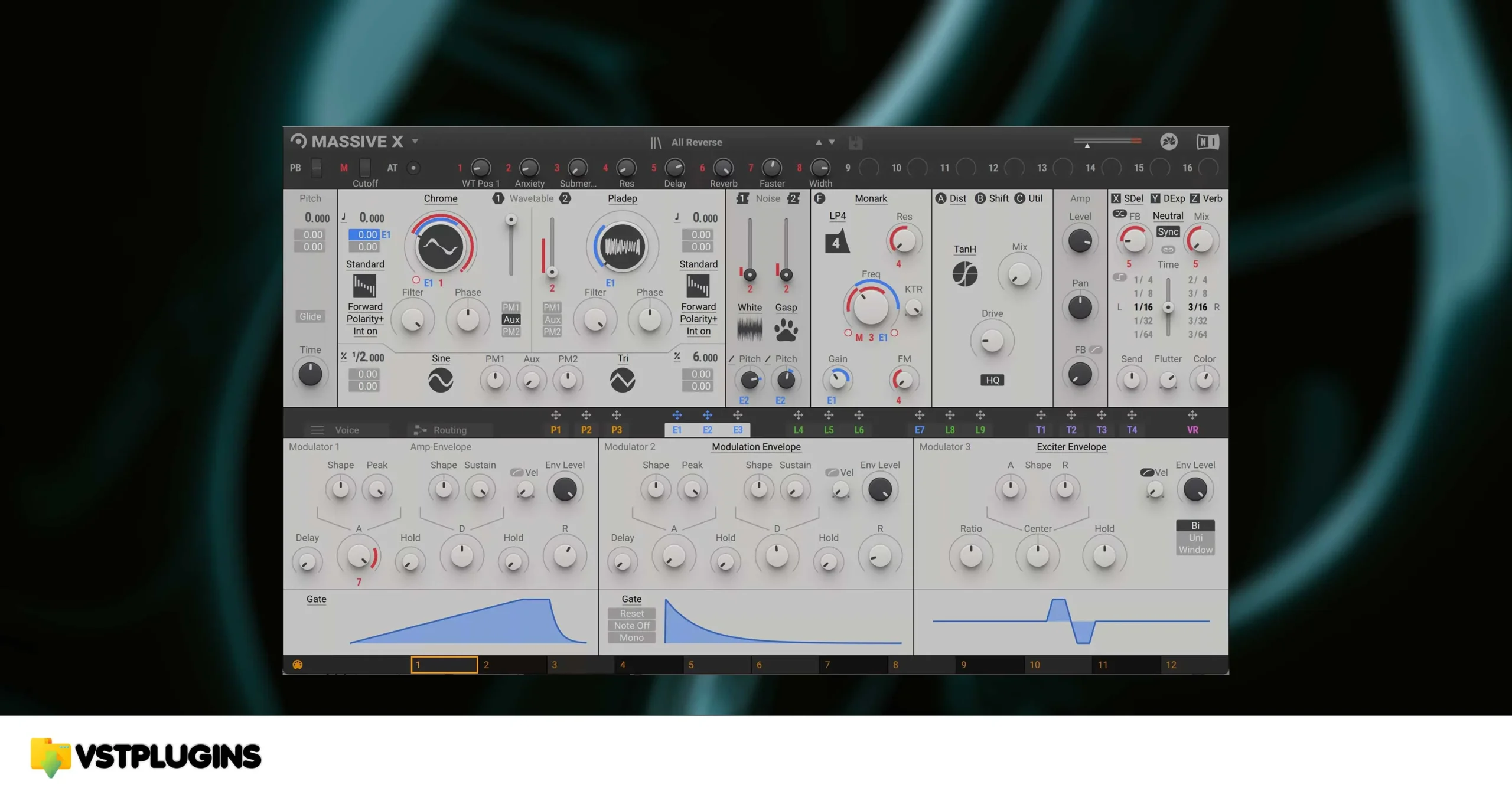Adjust the master volume slider at top

click(x=1107, y=142)
